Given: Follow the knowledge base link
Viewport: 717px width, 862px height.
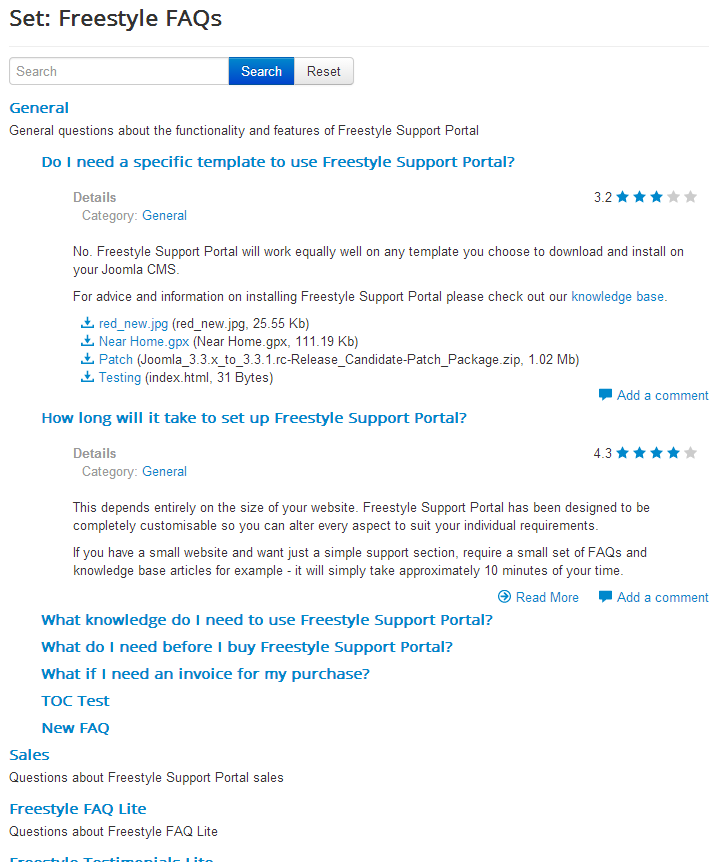Looking at the screenshot, I should [x=617, y=296].
